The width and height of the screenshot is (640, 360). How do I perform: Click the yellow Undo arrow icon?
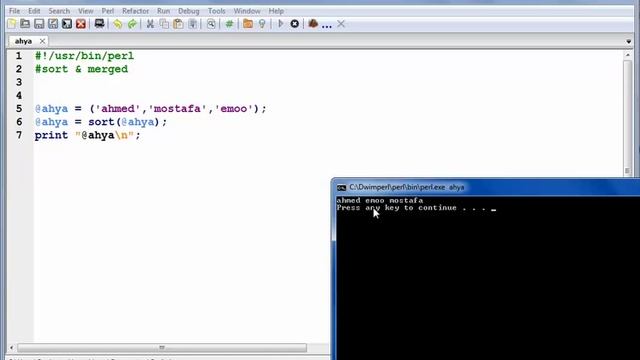118,24
